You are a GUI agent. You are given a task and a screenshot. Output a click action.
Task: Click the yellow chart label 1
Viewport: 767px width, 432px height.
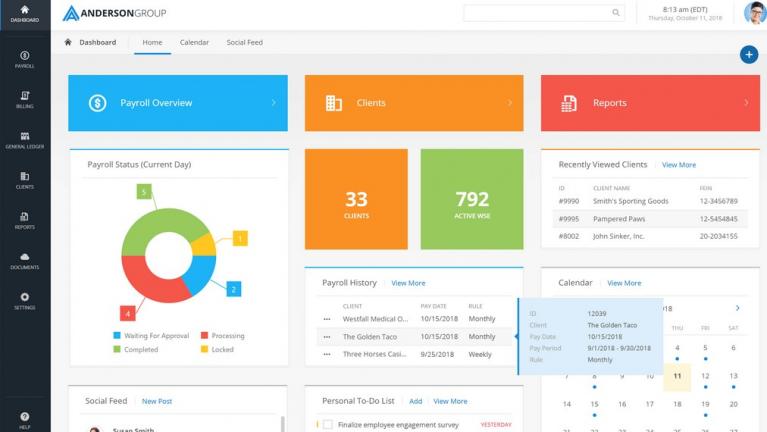240,238
